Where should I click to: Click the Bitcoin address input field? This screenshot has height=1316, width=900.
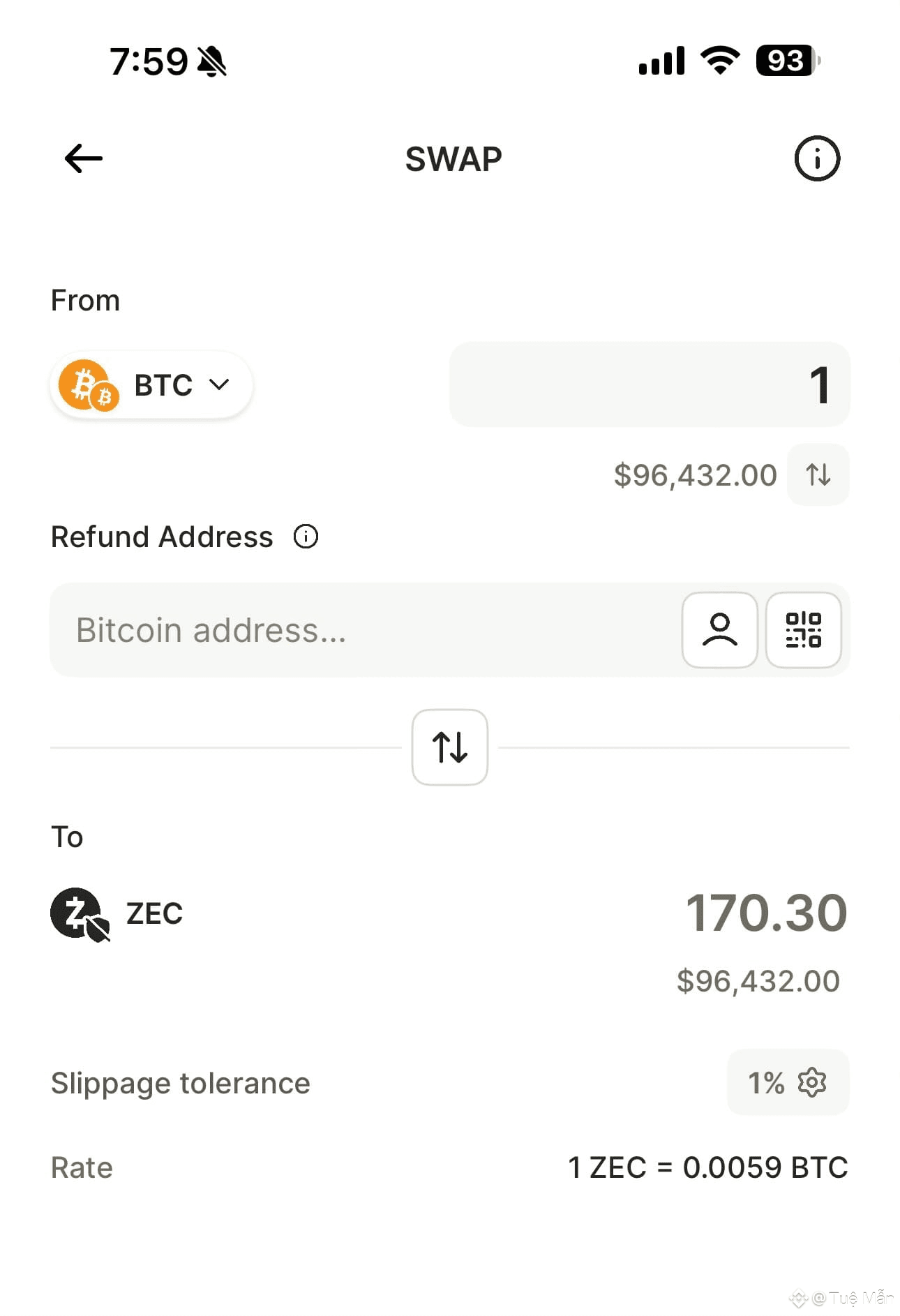(x=363, y=630)
